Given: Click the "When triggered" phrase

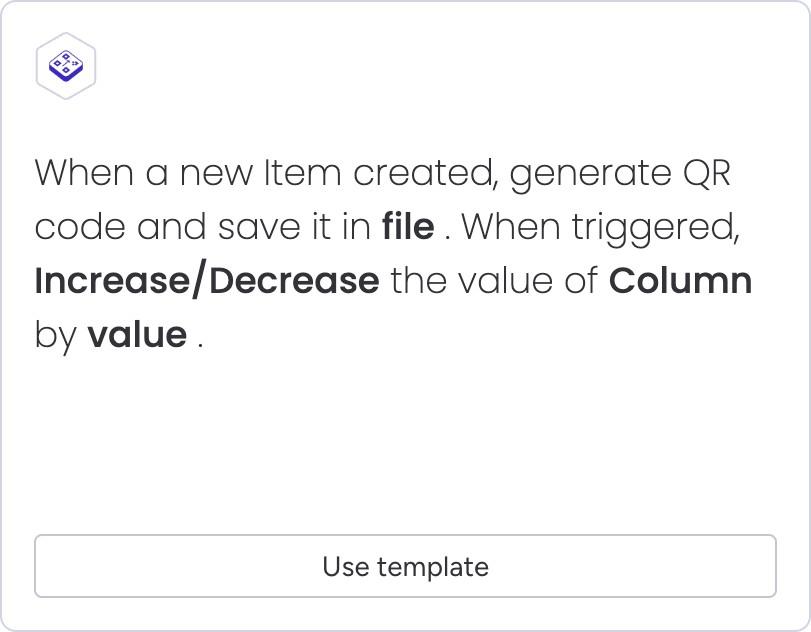Looking at the screenshot, I should tap(599, 228).
